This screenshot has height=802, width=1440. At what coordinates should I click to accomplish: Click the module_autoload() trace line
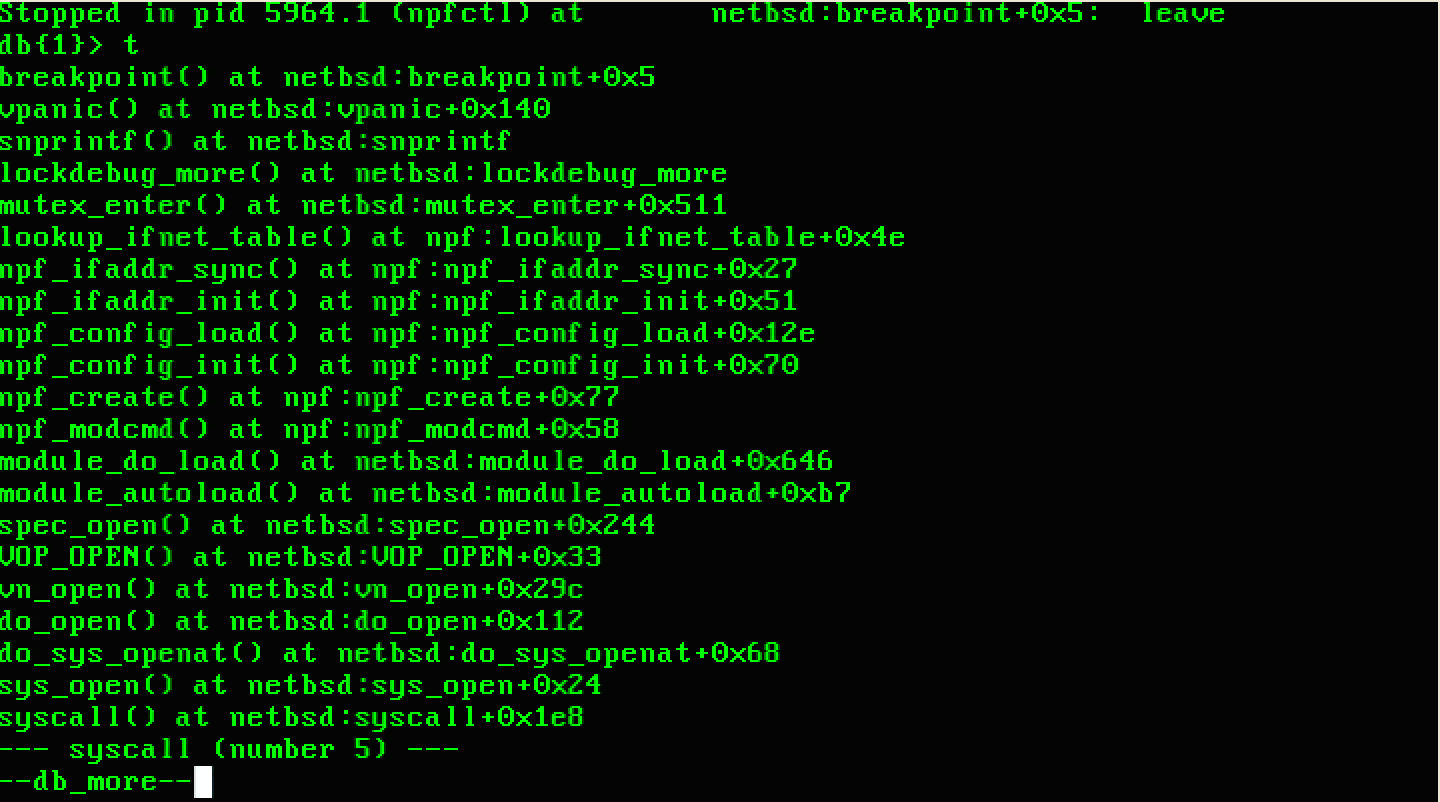pyautogui.click(x=426, y=493)
